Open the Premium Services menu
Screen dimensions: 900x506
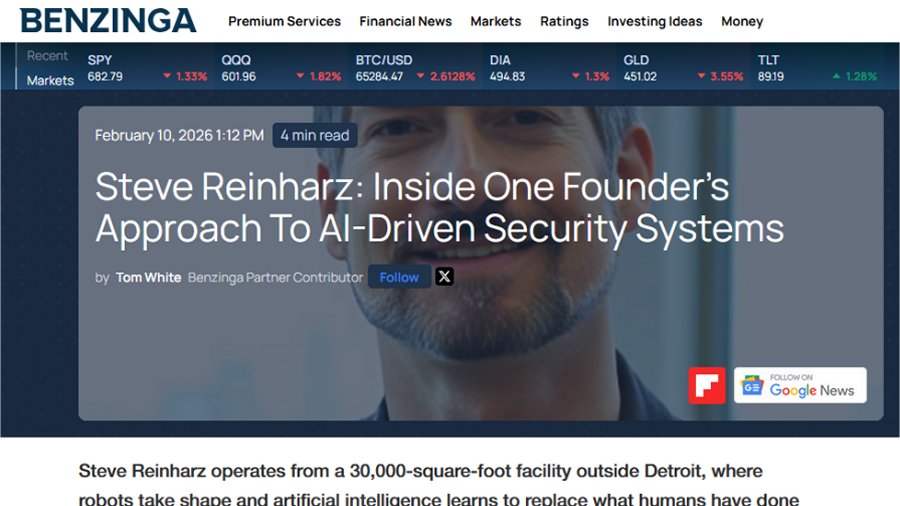coord(284,21)
